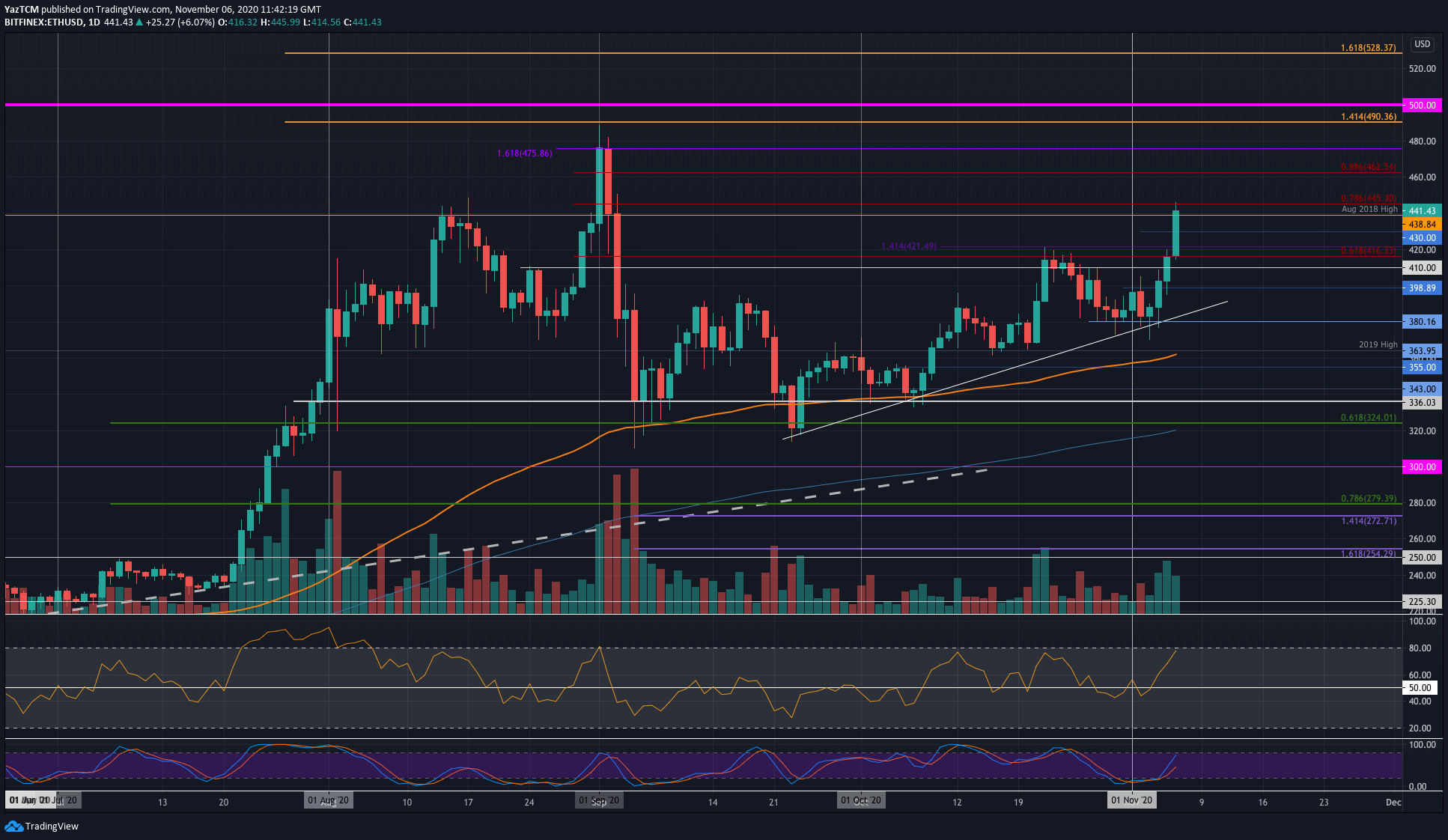Screen dimensions: 1448x840
Task: Click the 1.414(272.71) Fibonacci label
Action: 1368,521
